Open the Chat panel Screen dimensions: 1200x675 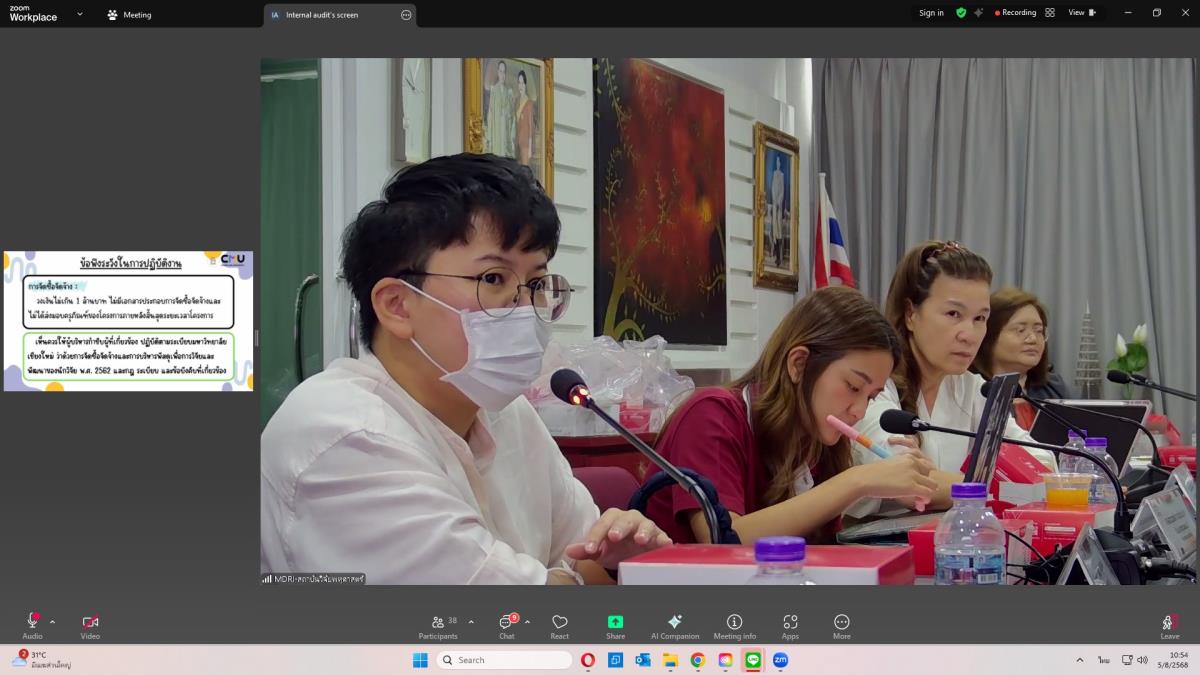(507, 626)
